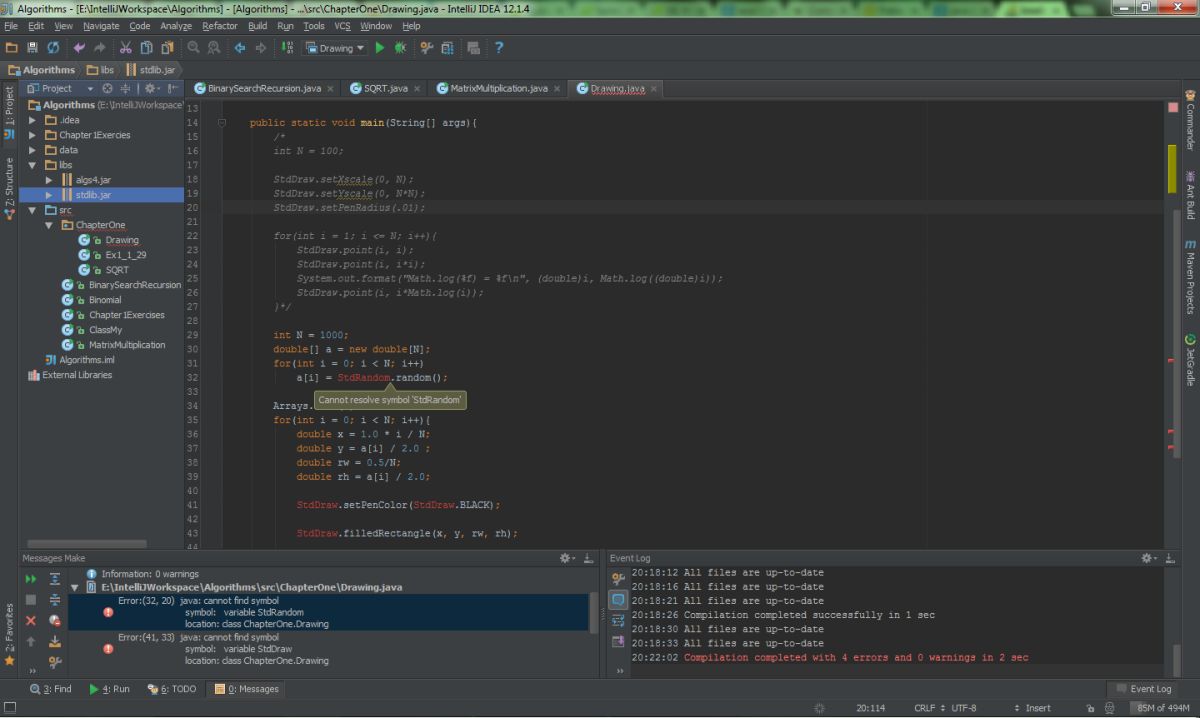
Task: Open the 6: TODO tool window
Action: pos(172,689)
